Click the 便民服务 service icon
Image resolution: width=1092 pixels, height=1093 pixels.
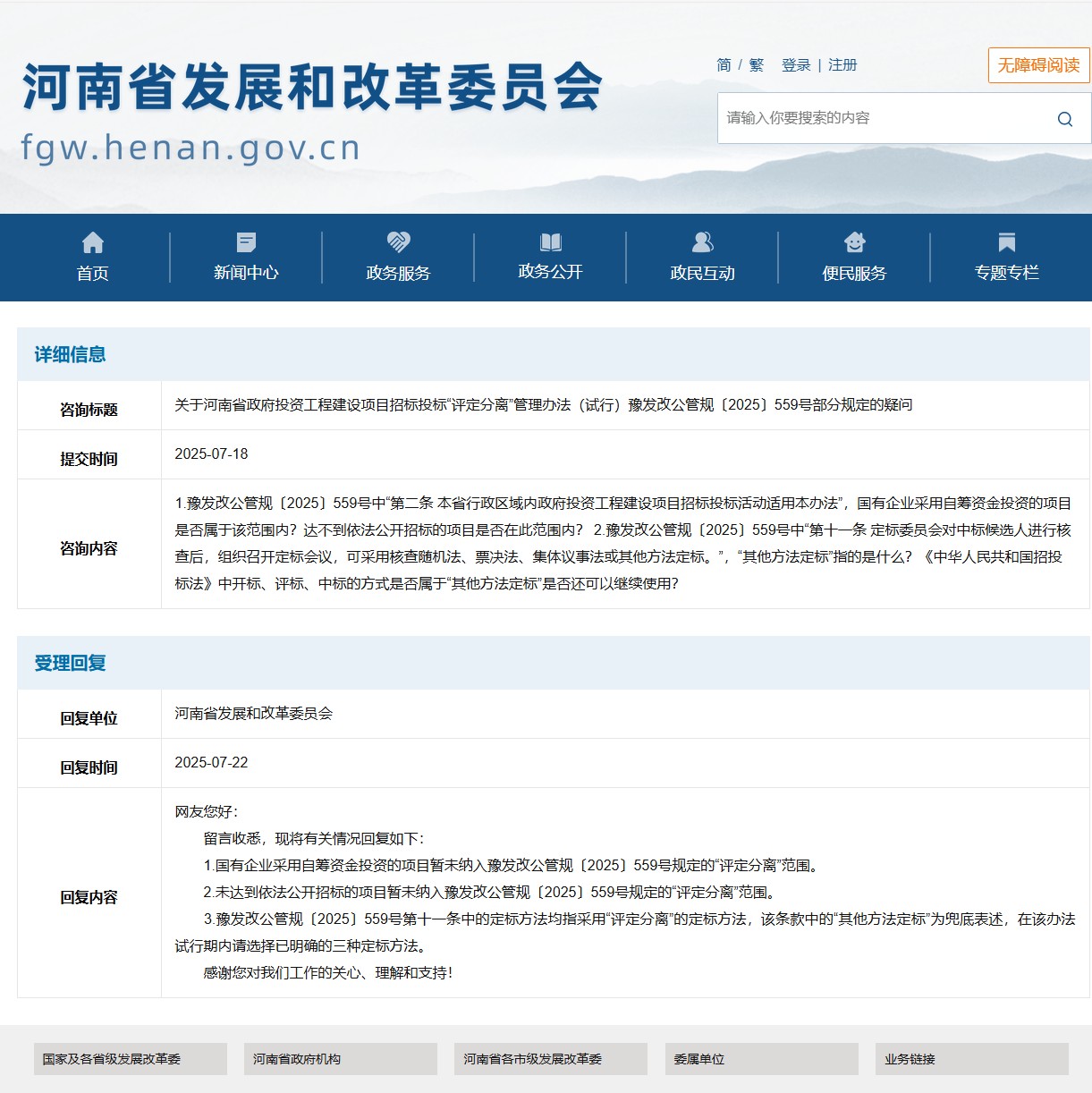point(855,242)
